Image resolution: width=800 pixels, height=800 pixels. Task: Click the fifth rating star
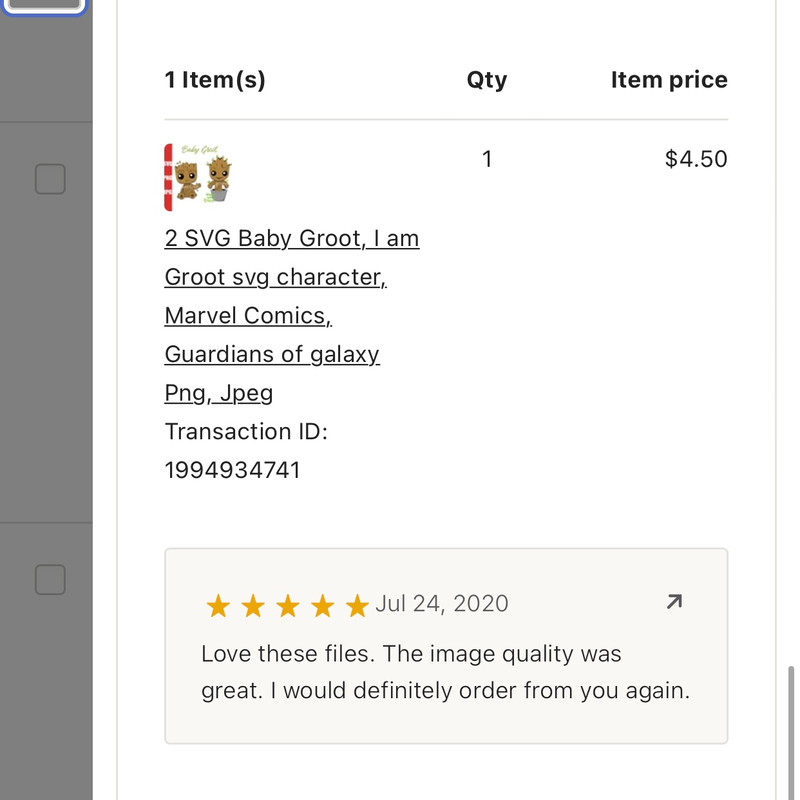coord(357,606)
